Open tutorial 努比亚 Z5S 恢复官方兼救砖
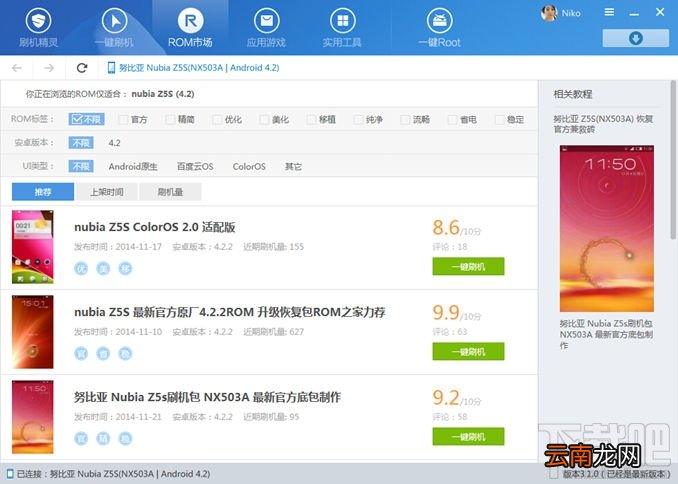The image size is (678, 484). [603, 124]
